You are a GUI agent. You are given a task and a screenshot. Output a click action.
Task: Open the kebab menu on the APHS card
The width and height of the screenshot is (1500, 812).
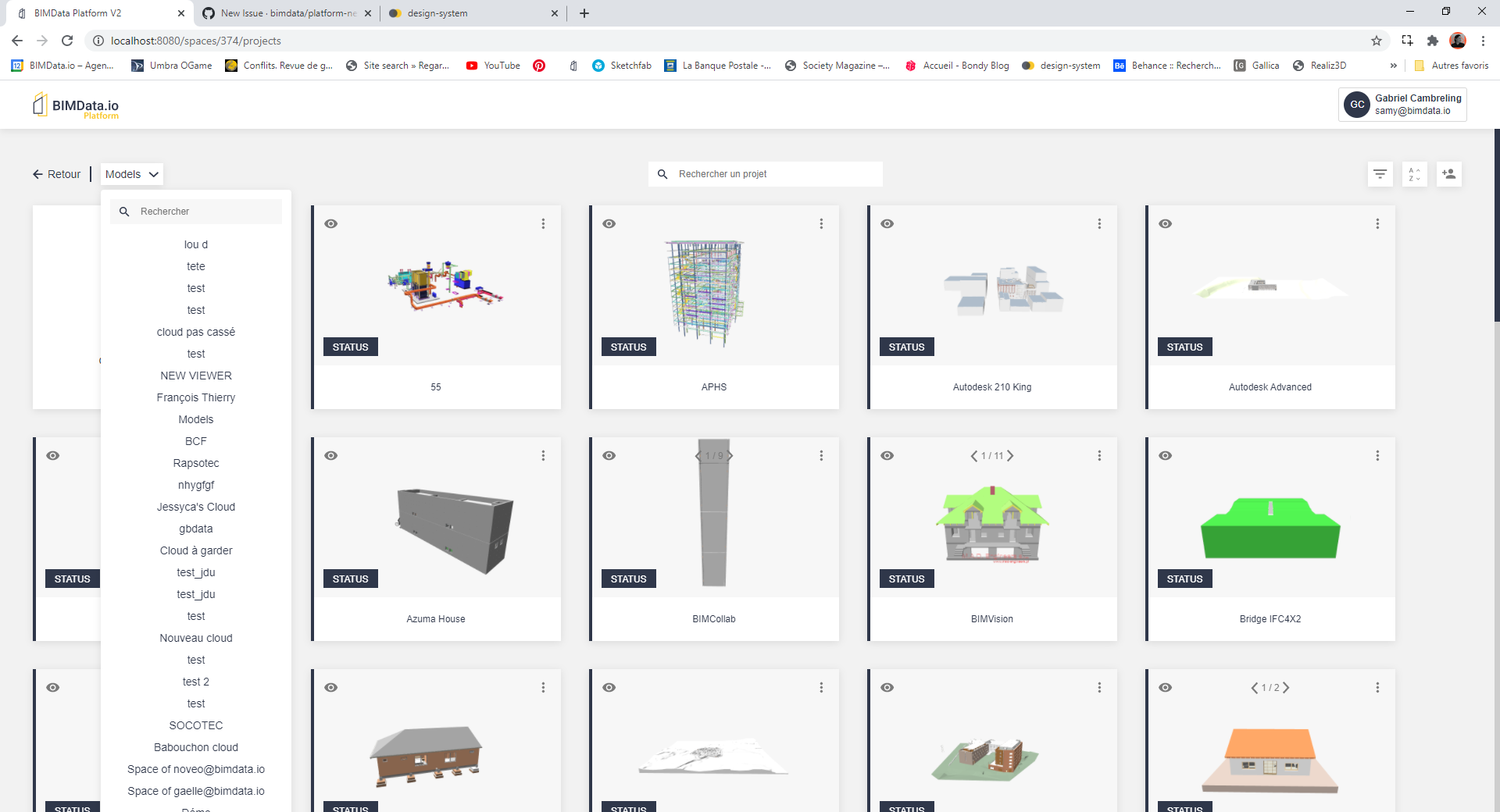pyautogui.click(x=821, y=224)
